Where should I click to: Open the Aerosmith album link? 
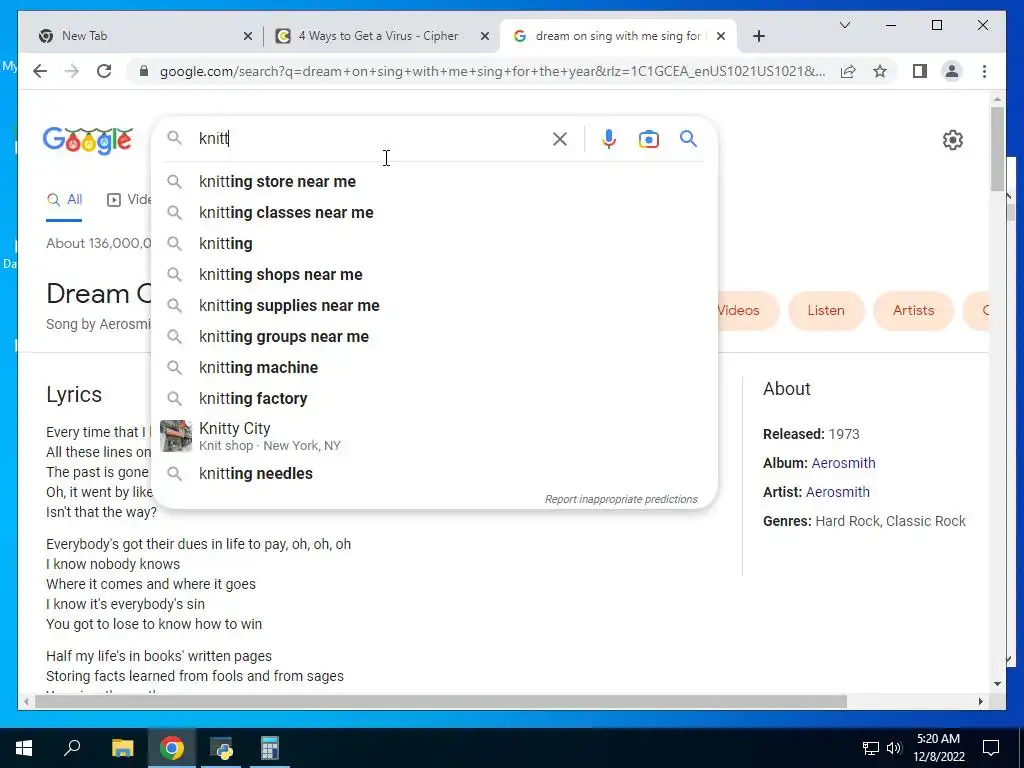(843, 463)
